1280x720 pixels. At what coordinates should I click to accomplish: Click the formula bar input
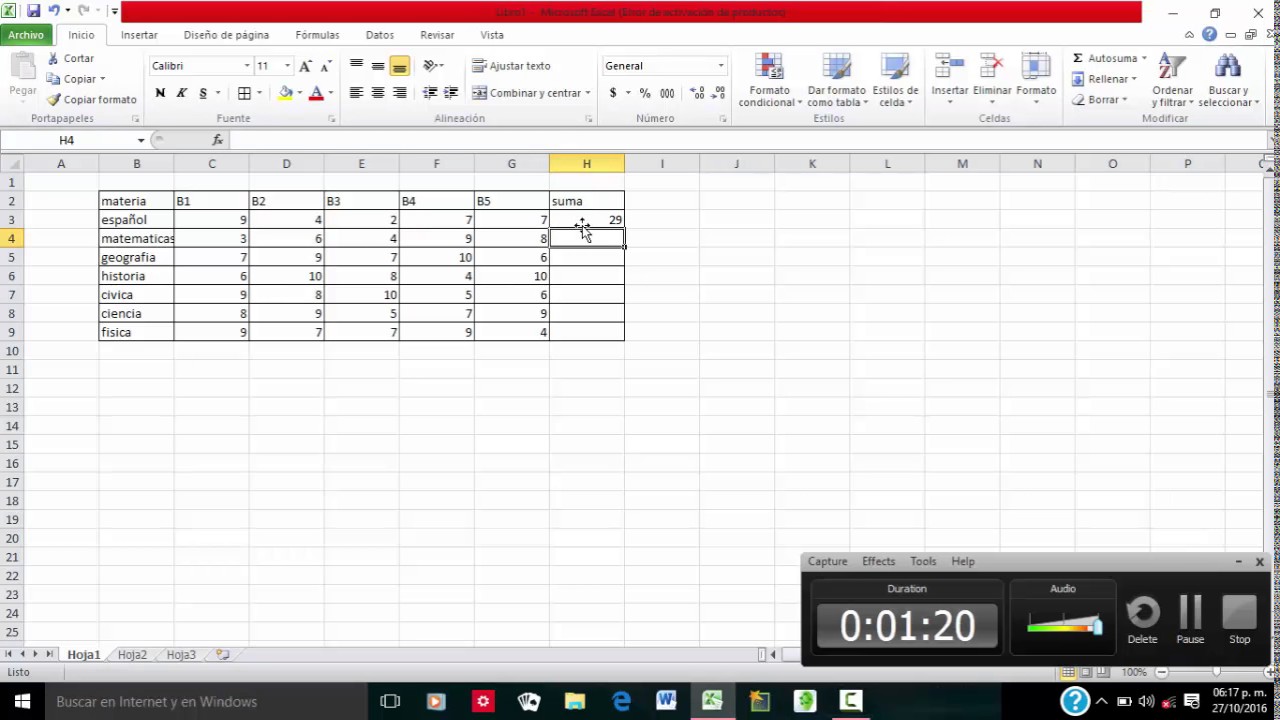[750, 140]
